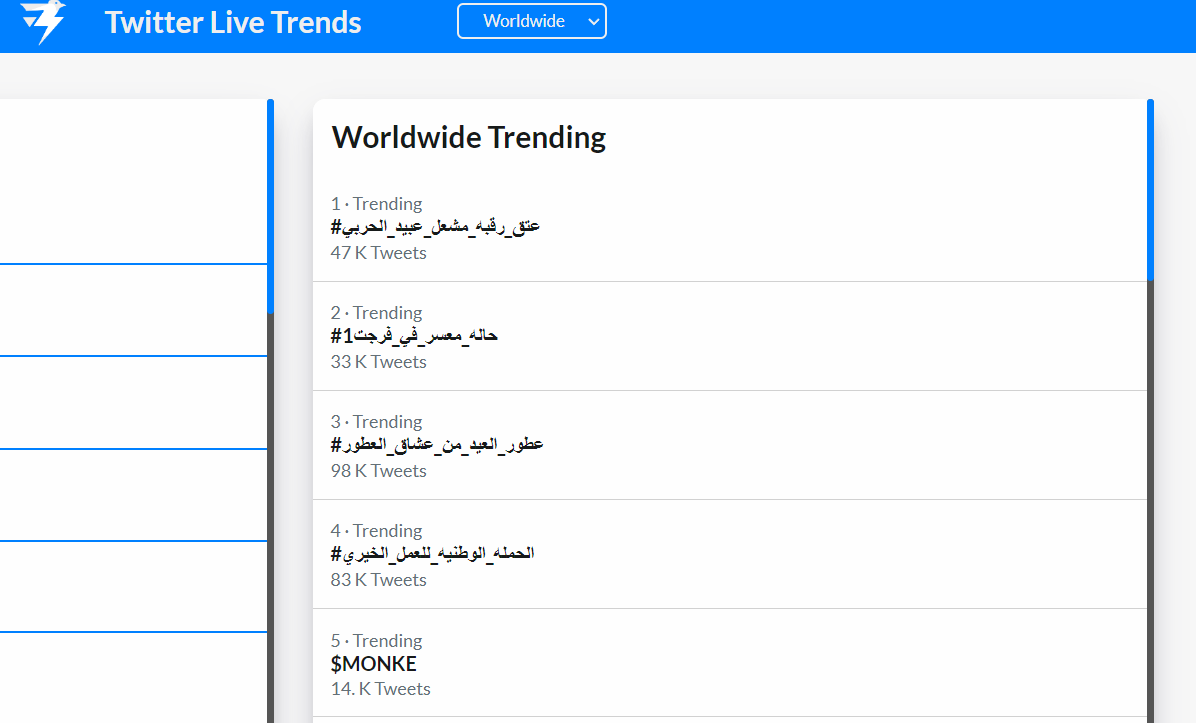The width and height of the screenshot is (1196, 723).
Task: Select the '14. K Tweets' count
Action: pyautogui.click(x=381, y=689)
